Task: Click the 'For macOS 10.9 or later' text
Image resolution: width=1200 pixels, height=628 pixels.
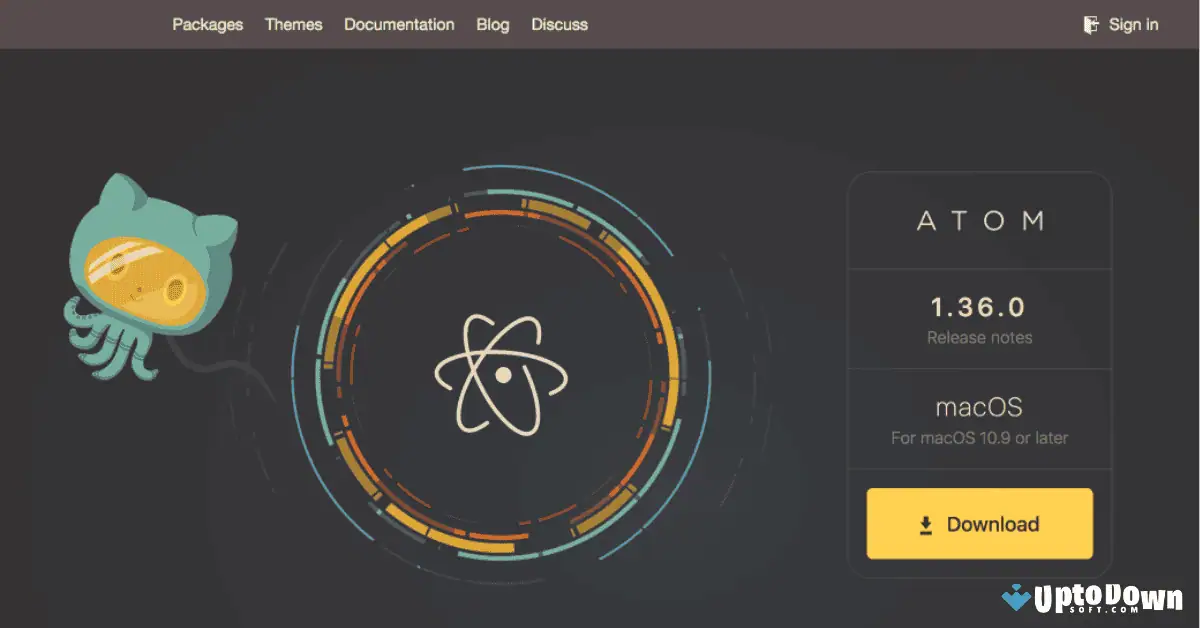Action: [x=978, y=437]
